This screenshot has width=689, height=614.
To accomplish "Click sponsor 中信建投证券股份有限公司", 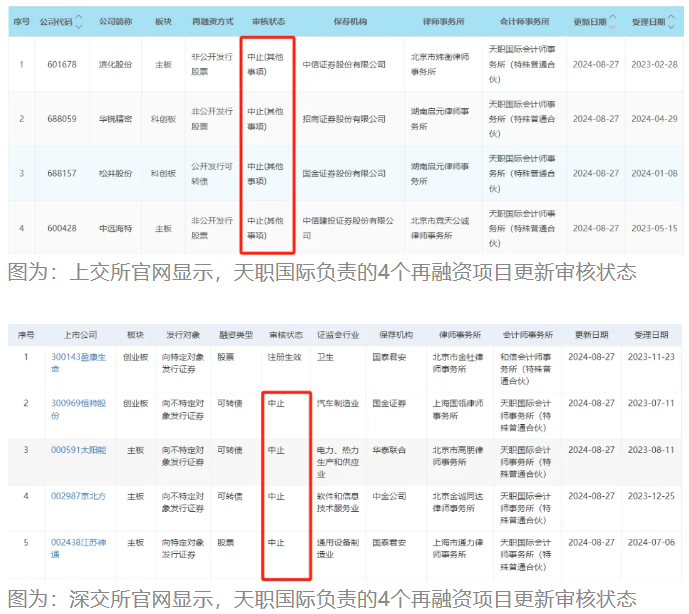I will [x=348, y=228].
